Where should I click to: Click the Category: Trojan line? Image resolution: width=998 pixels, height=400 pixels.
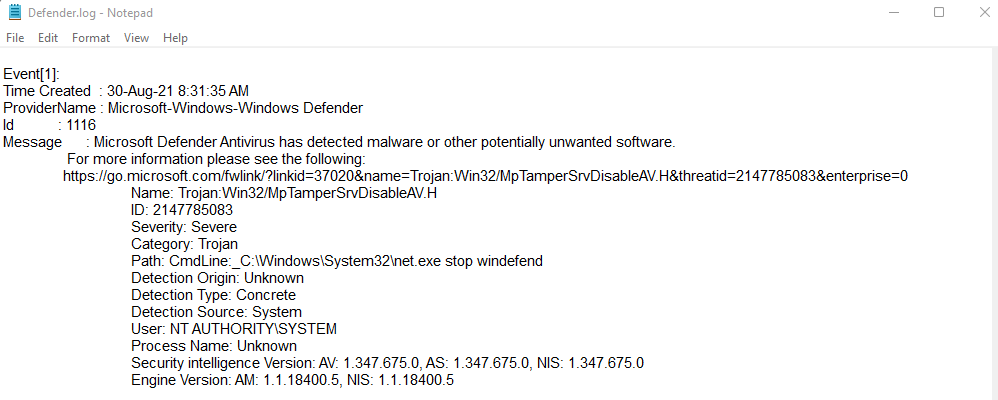pos(184,244)
